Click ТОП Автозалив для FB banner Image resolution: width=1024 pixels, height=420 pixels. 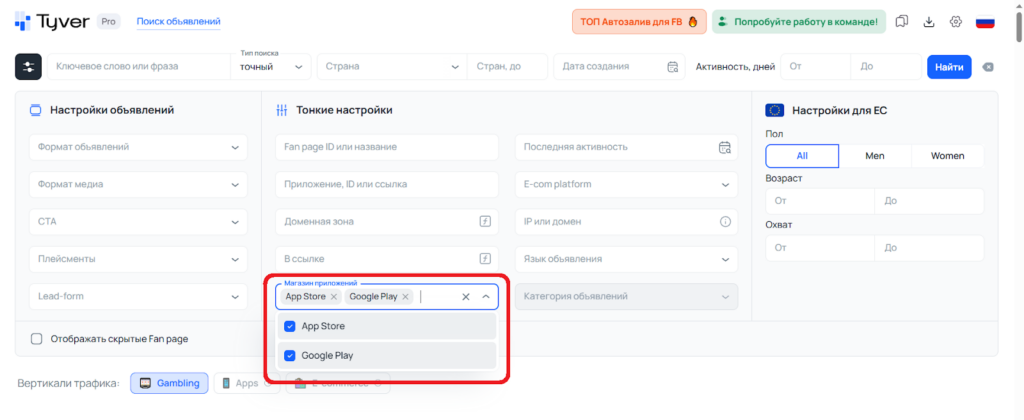pyautogui.click(x=639, y=21)
